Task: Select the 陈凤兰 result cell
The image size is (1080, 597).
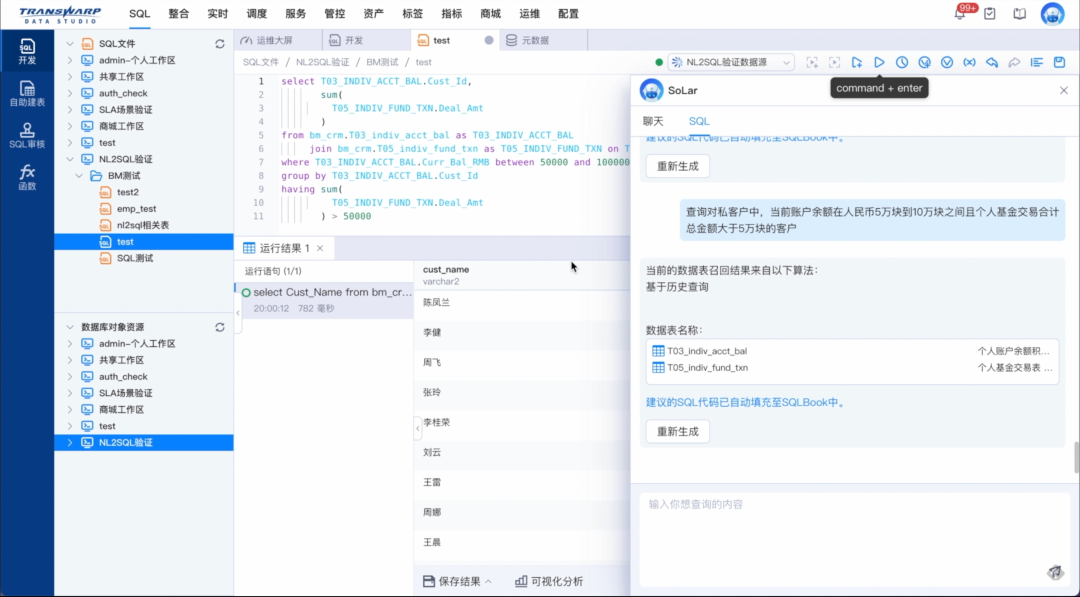Action: (521, 302)
